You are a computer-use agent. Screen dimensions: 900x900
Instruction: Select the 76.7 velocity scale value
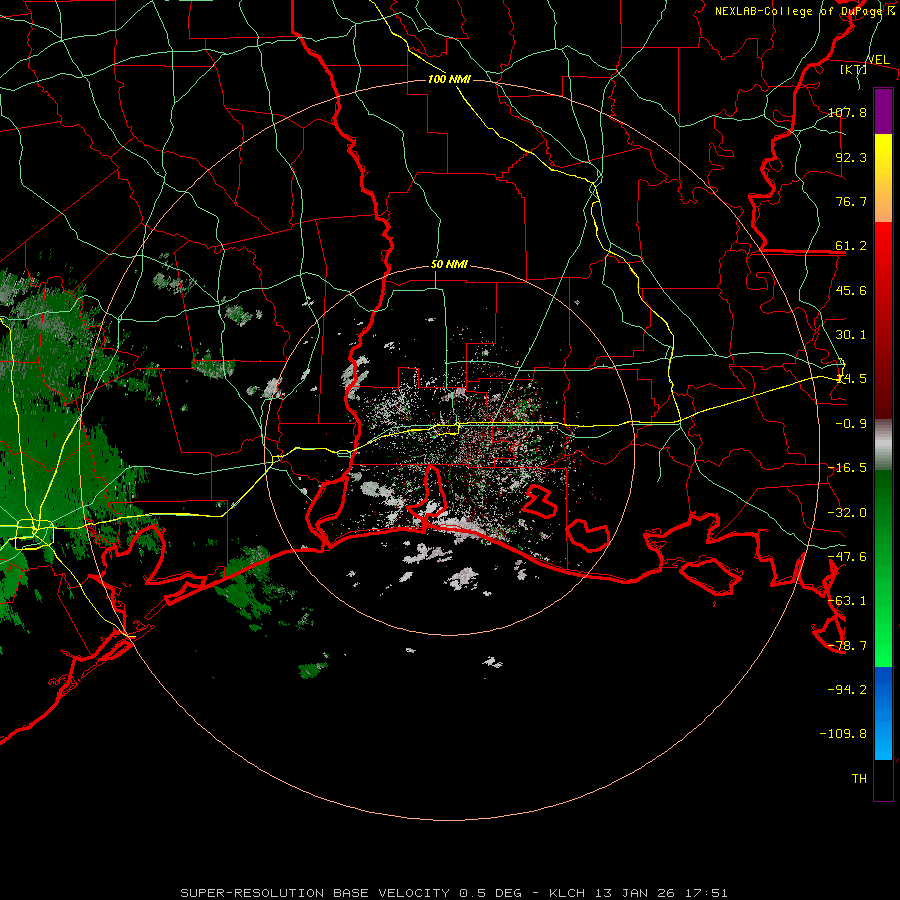[851, 201]
